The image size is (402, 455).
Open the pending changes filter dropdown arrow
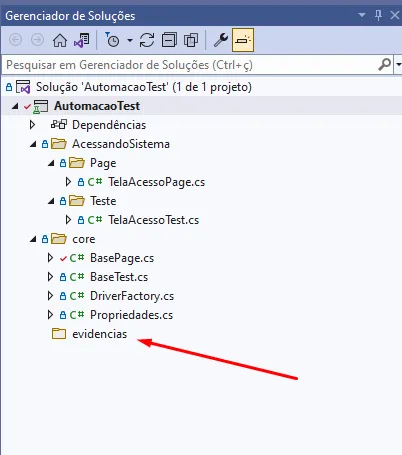click(130, 41)
